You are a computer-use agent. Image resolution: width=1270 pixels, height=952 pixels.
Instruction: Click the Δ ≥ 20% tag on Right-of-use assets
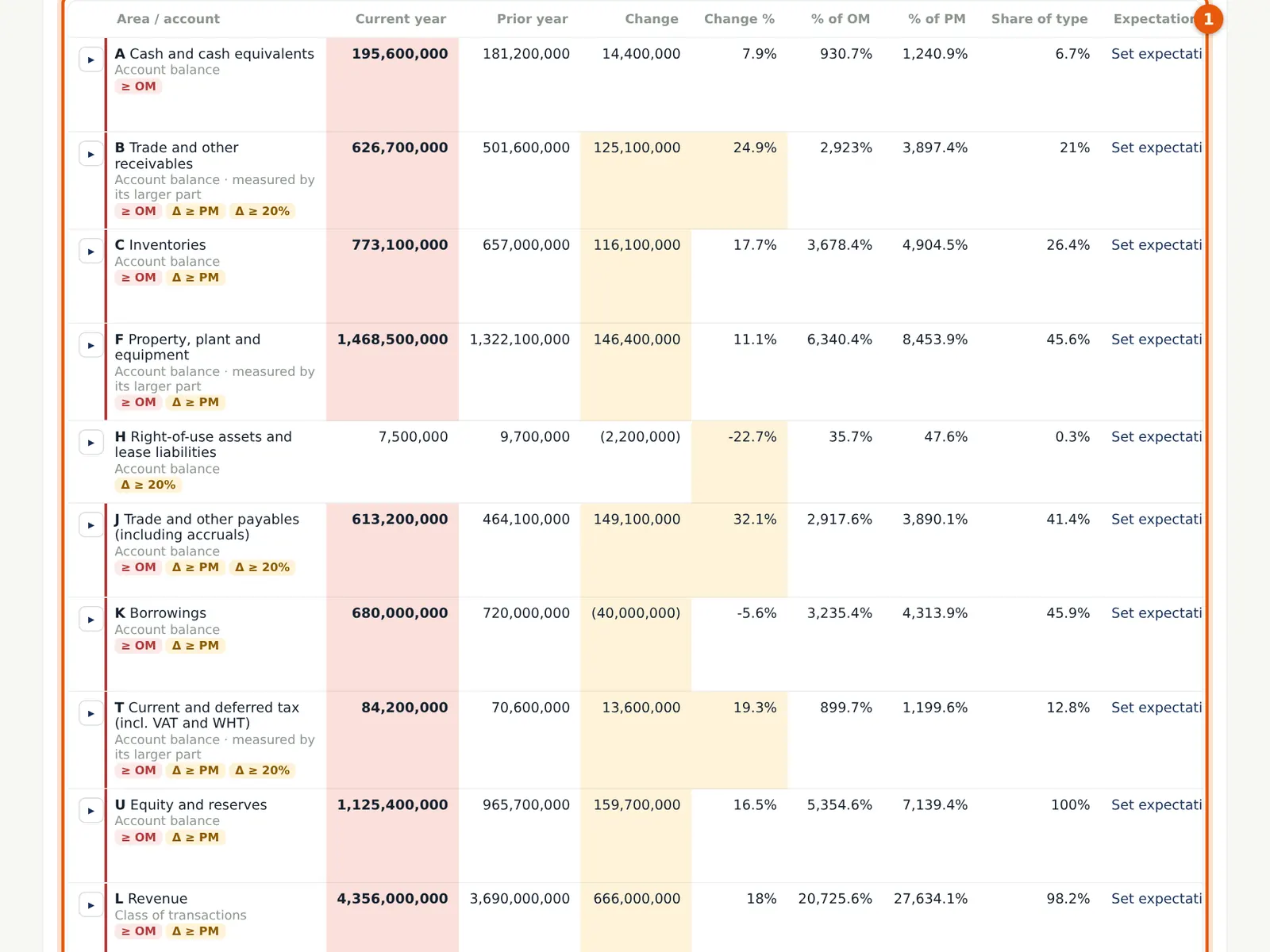tap(148, 485)
